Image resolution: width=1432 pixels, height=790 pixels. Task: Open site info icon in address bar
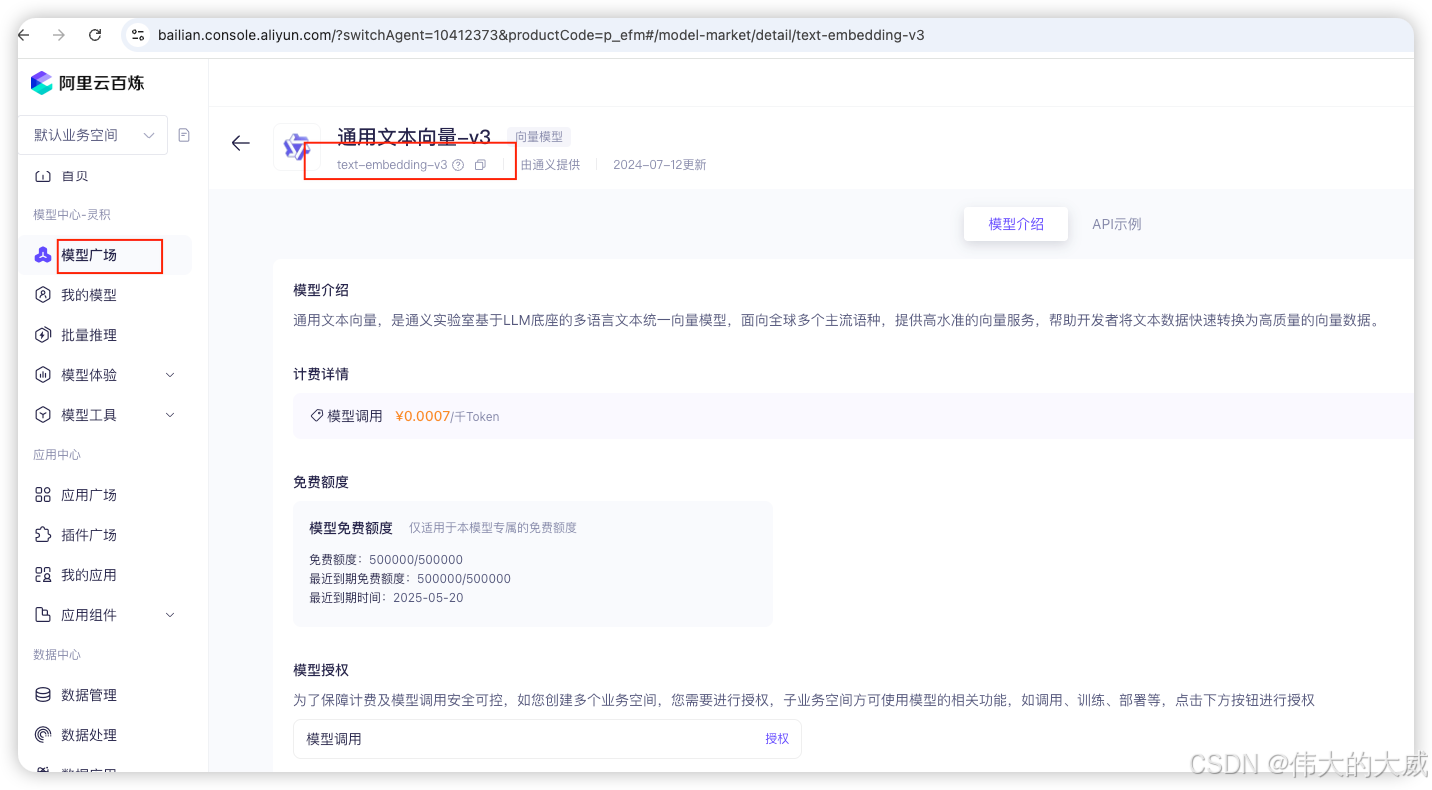[139, 35]
